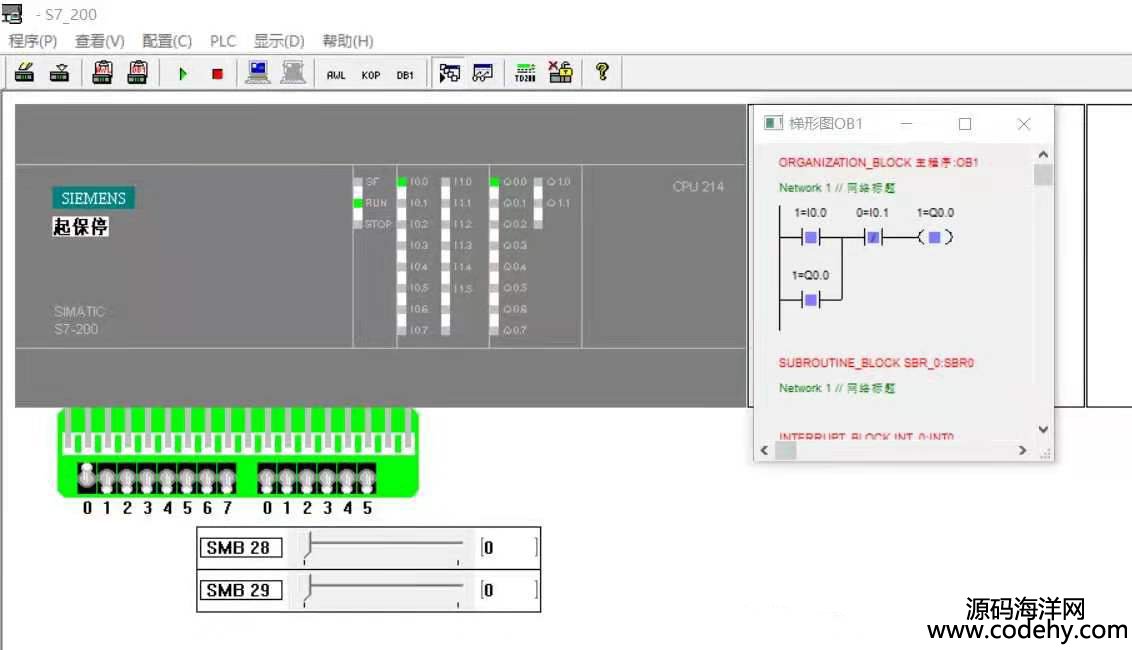Toggle input switch 1 in the second switch group
Image resolution: width=1132 pixels, height=650 pixels.
(x=287, y=477)
